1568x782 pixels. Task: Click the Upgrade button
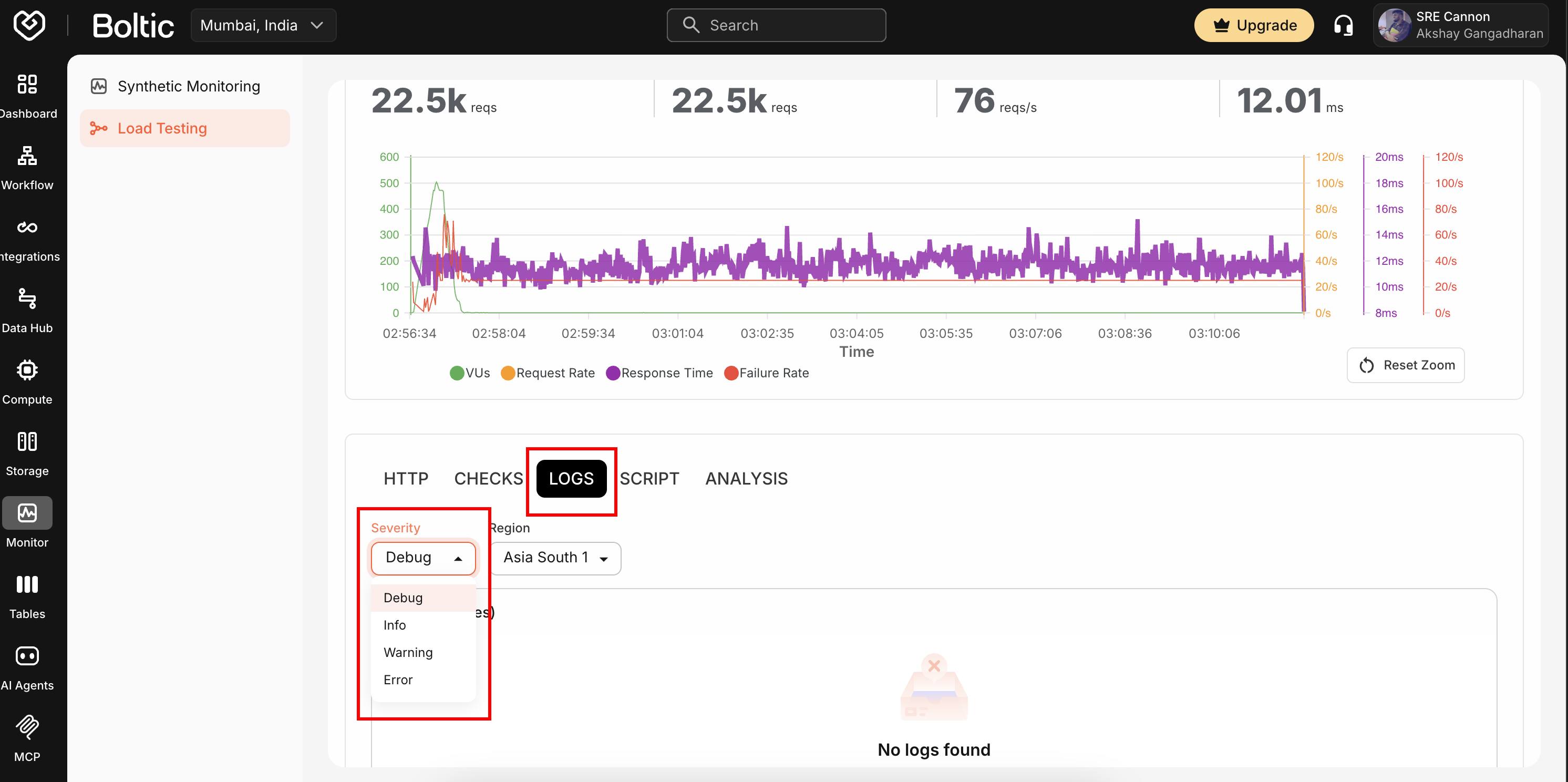tap(1254, 25)
